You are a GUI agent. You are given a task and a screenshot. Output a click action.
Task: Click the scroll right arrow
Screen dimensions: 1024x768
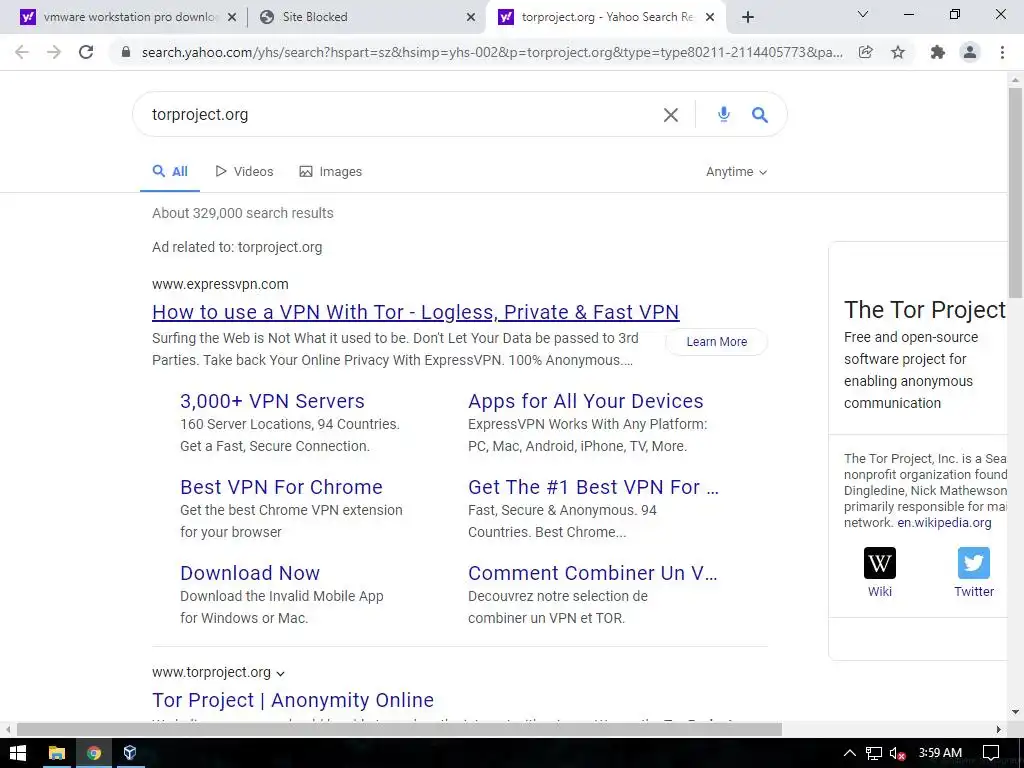[999, 729]
